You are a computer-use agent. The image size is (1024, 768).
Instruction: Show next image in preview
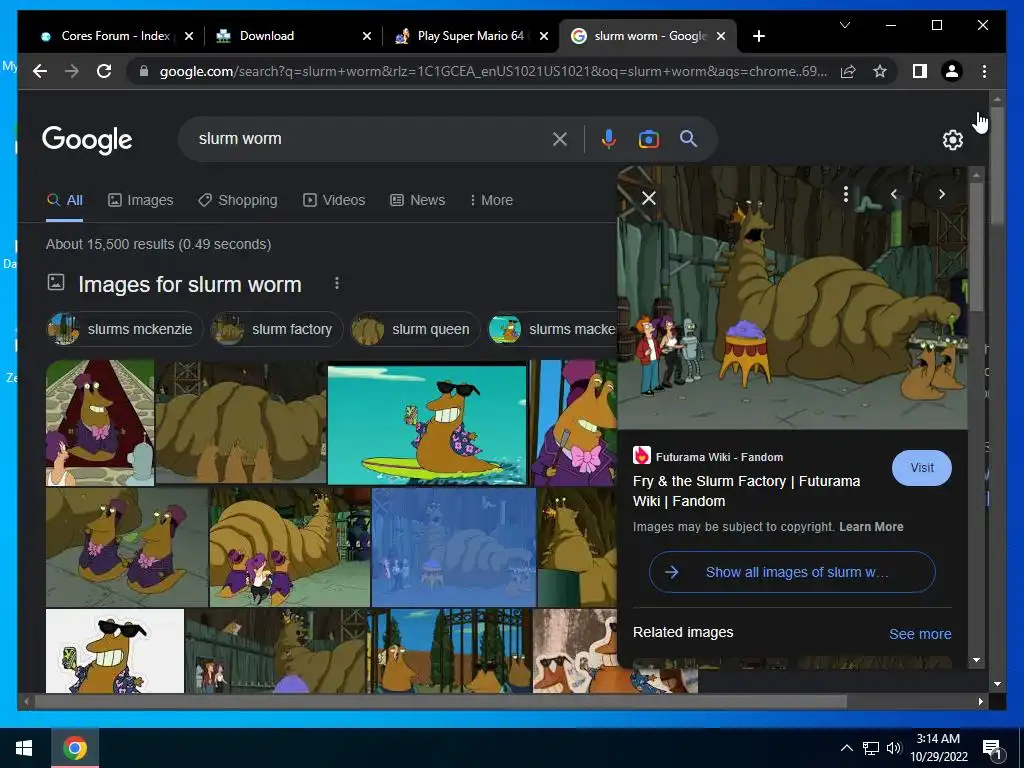point(942,194)
